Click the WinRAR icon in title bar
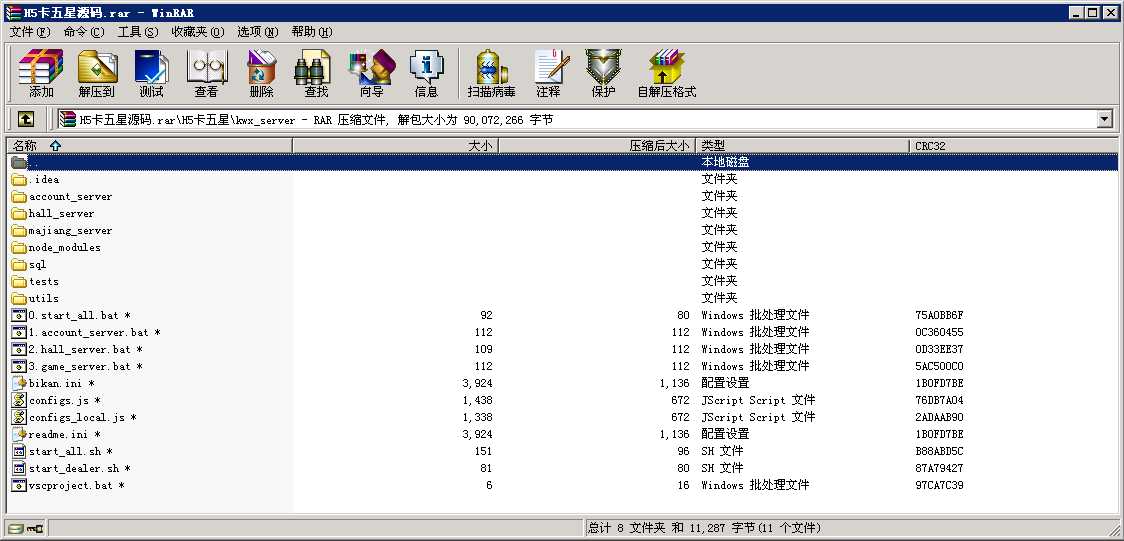 (x=13, y=12)
